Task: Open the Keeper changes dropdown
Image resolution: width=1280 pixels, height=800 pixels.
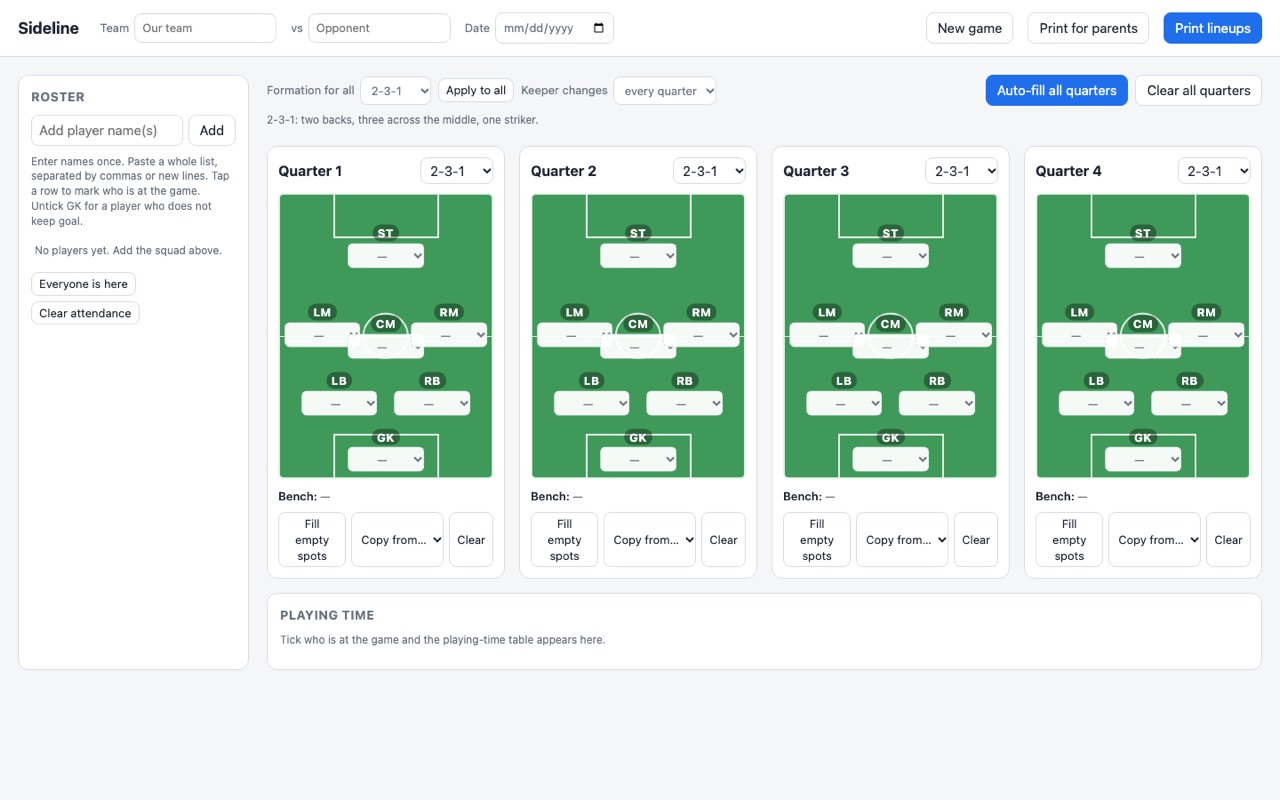Action: click(x=665, y=91)
